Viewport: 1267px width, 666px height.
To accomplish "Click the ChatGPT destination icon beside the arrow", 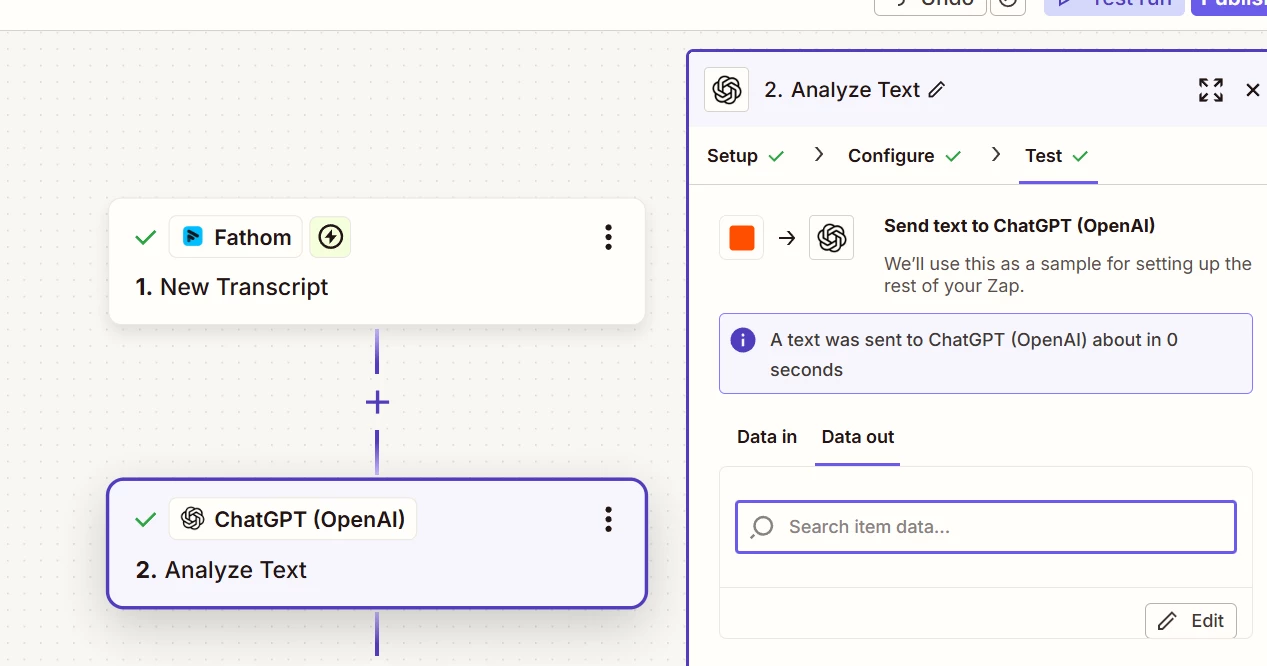I will pyautogui.click(x=832, y=238).
